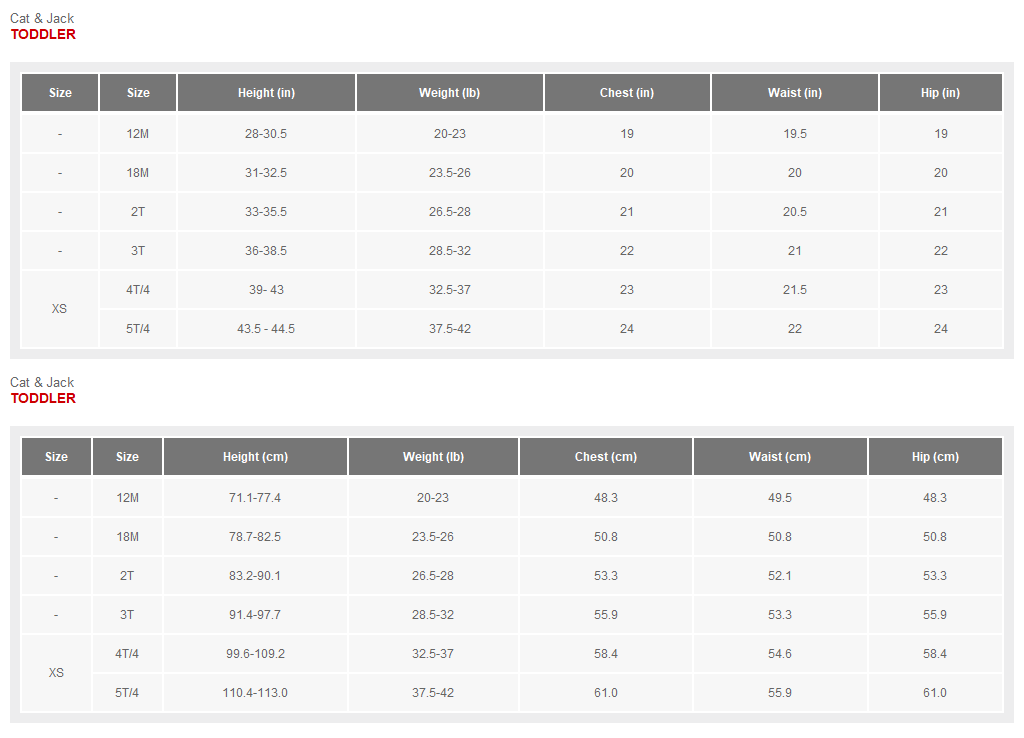Click the Chest (cm) column header

605,457
